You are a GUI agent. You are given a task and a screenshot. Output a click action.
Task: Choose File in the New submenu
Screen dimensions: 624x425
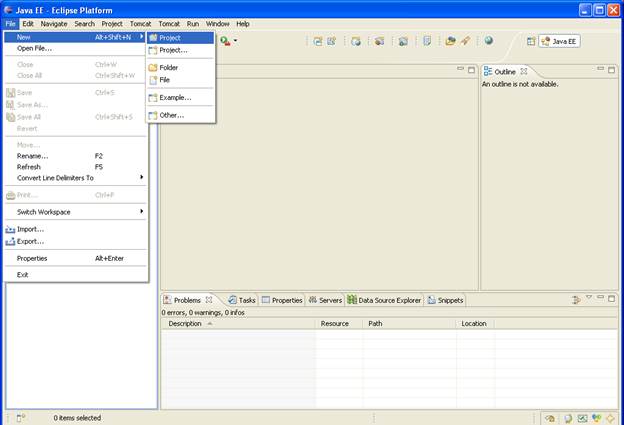coord(181,80)
